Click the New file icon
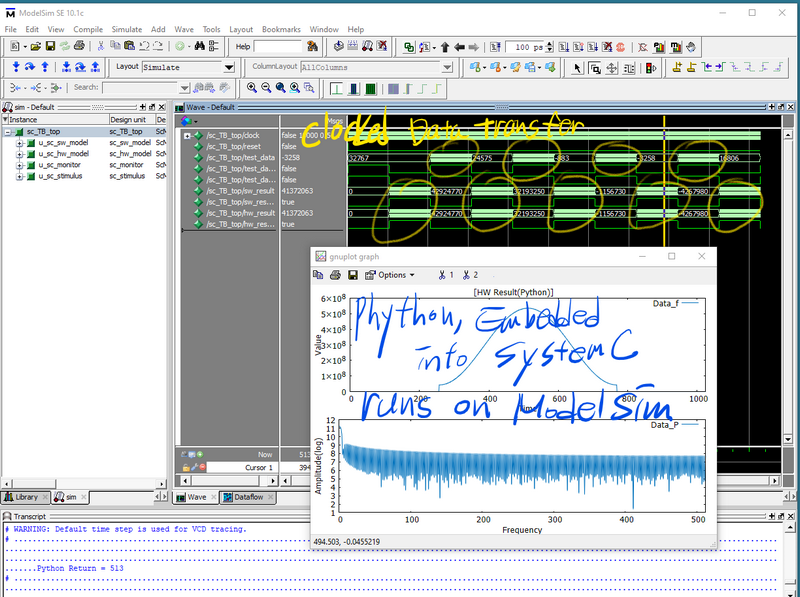Viewport: 800px width, 597px height. [15, 46]
